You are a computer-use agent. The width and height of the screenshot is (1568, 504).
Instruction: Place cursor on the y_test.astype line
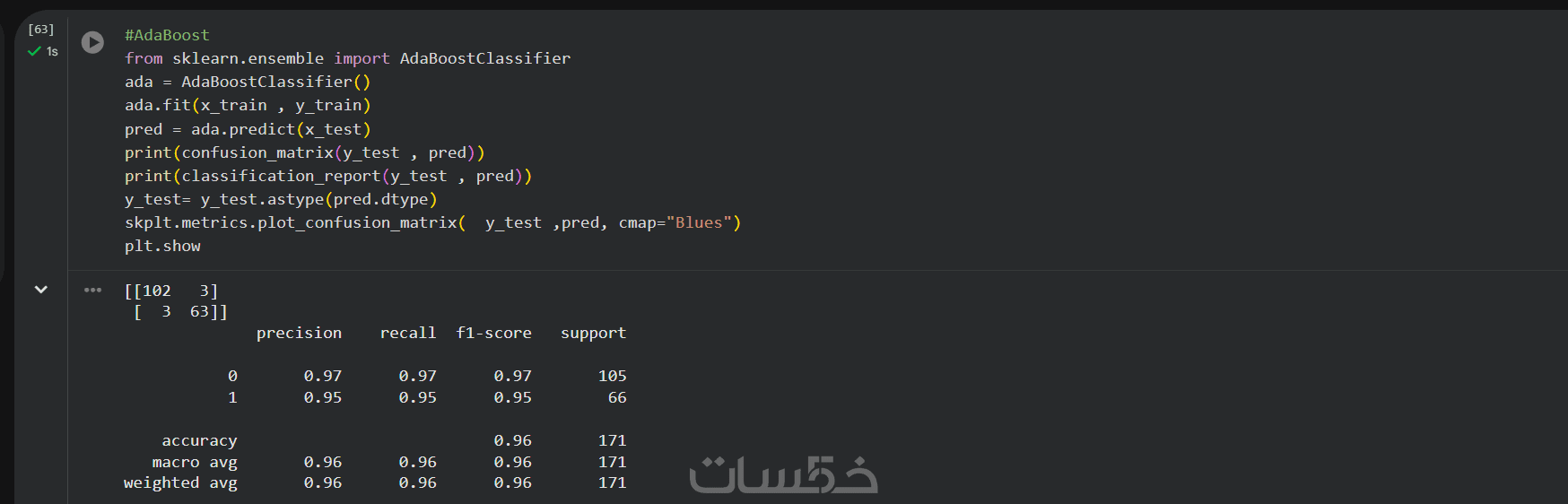tap(280, 199)
